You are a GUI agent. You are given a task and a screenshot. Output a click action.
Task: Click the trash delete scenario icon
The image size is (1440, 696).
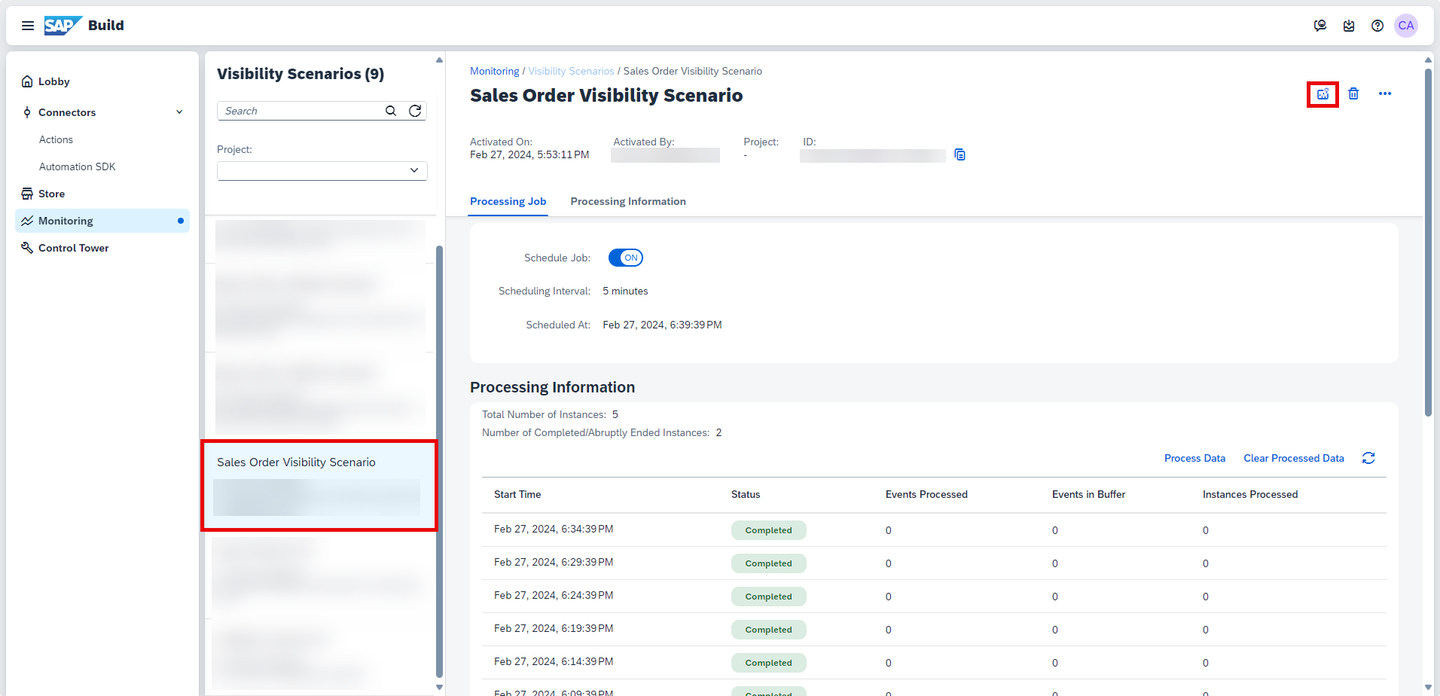point(1353,94)
